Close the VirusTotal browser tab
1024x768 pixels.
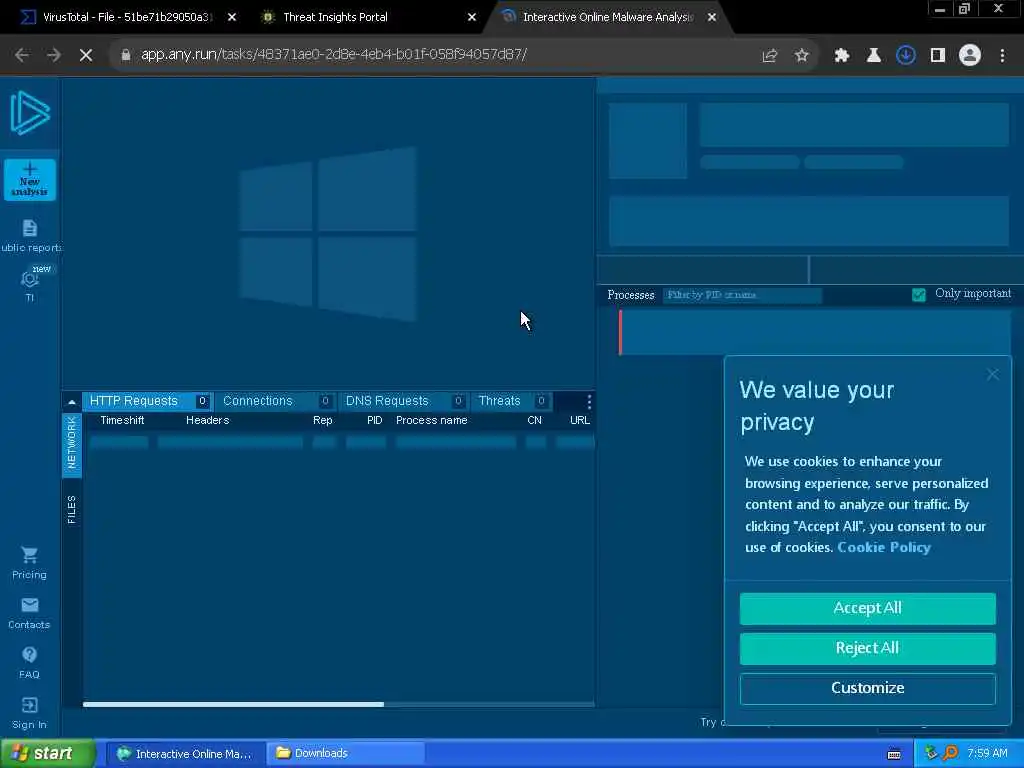pyautogui.click(x=232, y=17)
